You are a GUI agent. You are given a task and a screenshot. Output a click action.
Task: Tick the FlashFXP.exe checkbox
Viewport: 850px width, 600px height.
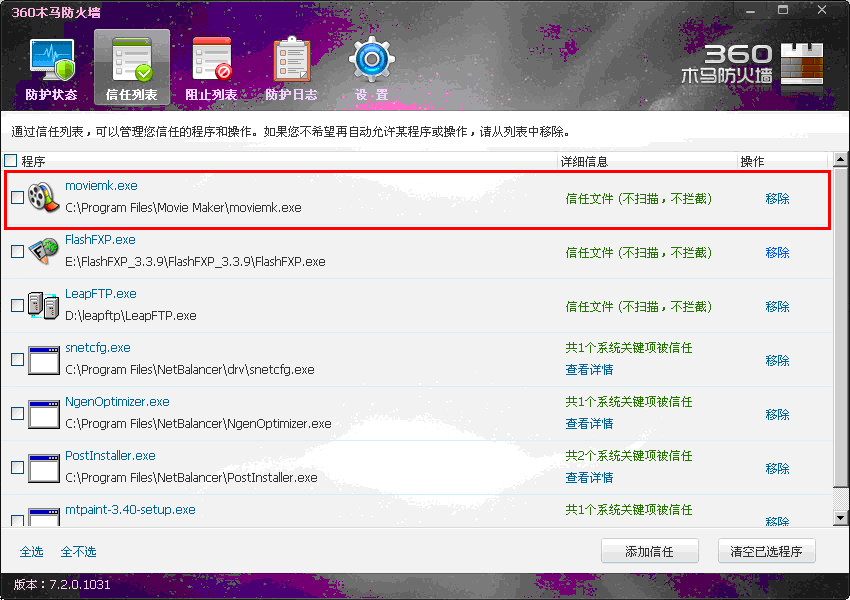point(17,251)
